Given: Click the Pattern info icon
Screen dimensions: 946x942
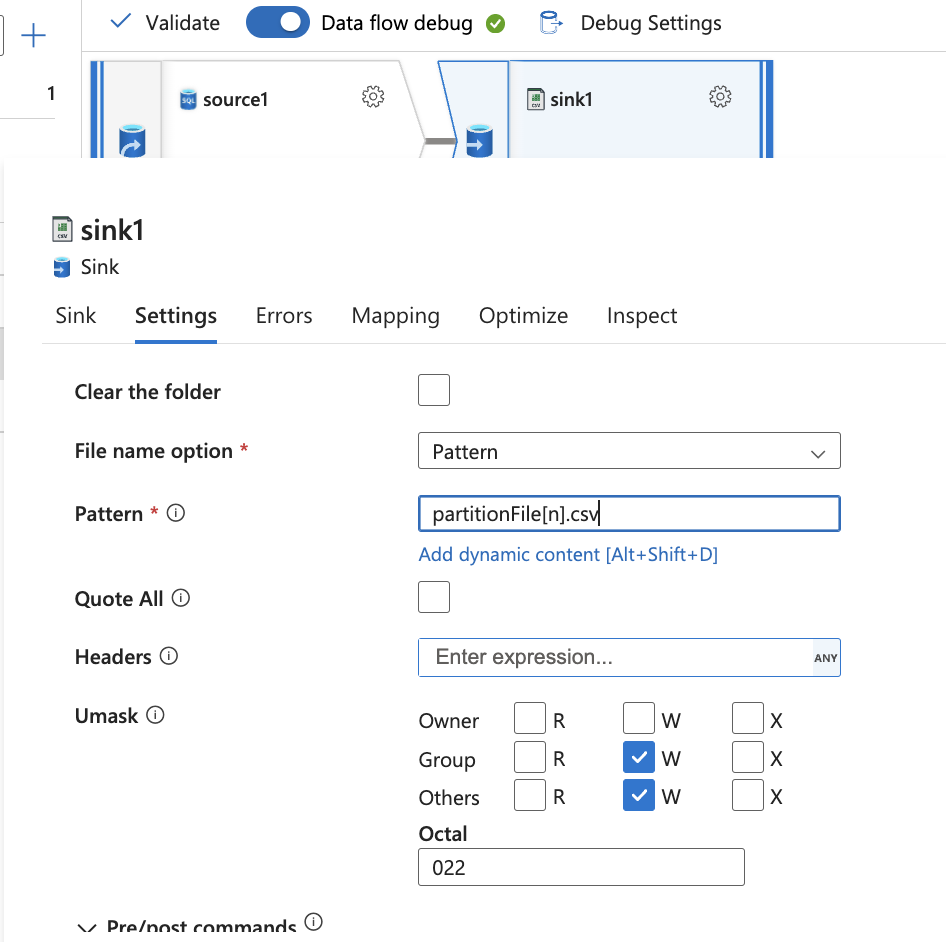Looking at the screenshot, I should [x=176, y=513].
